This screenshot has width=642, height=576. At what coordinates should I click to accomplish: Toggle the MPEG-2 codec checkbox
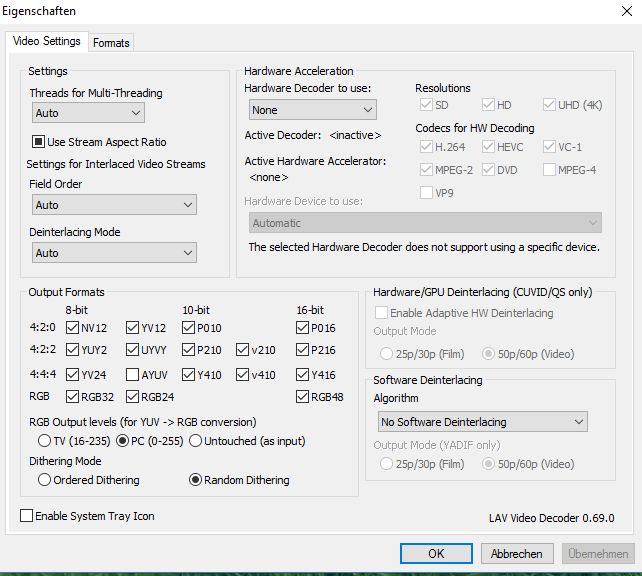coord(426,169)
